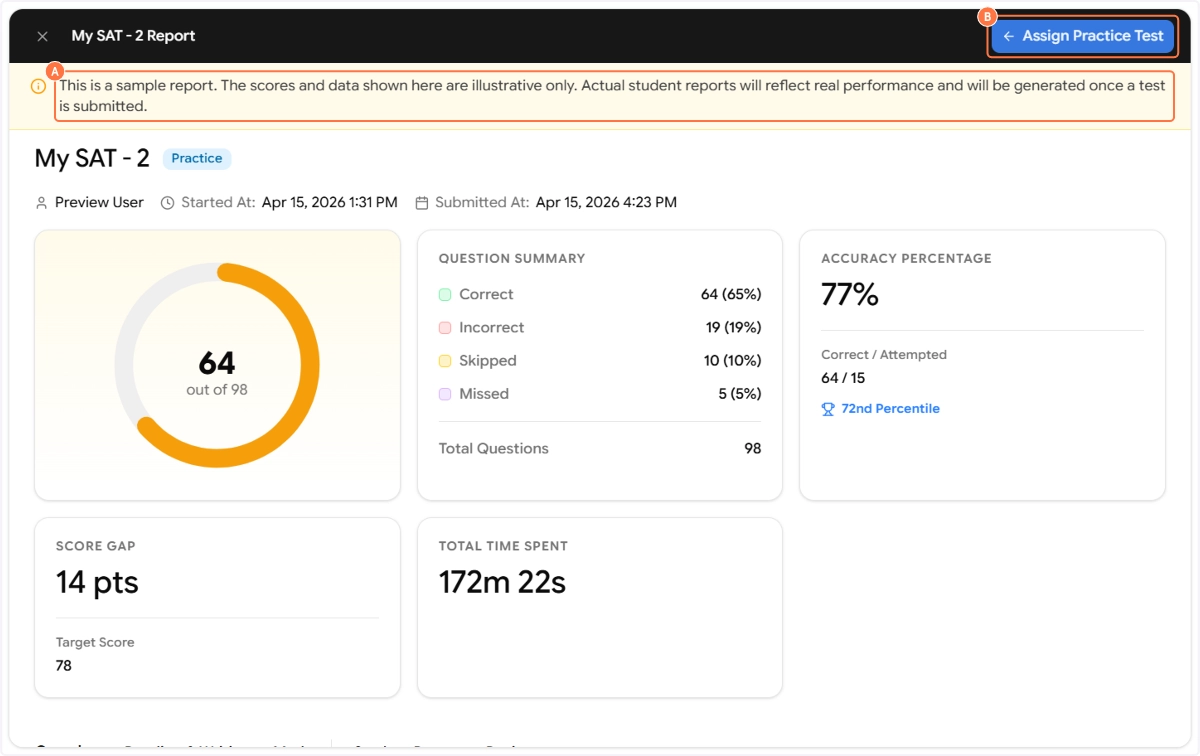Click the calendar icon beside Submitted At
Screen dimensions: 1200x756
click(x=422, y=203)
